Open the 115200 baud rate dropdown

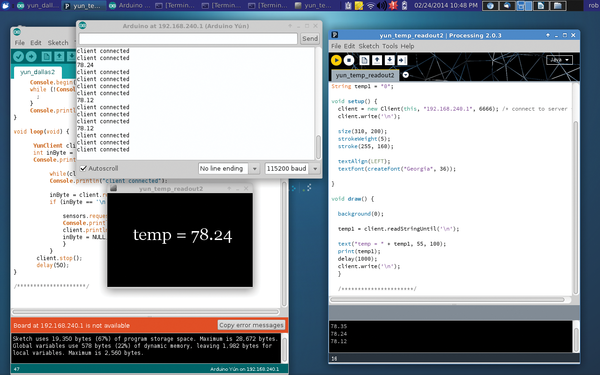292,168
